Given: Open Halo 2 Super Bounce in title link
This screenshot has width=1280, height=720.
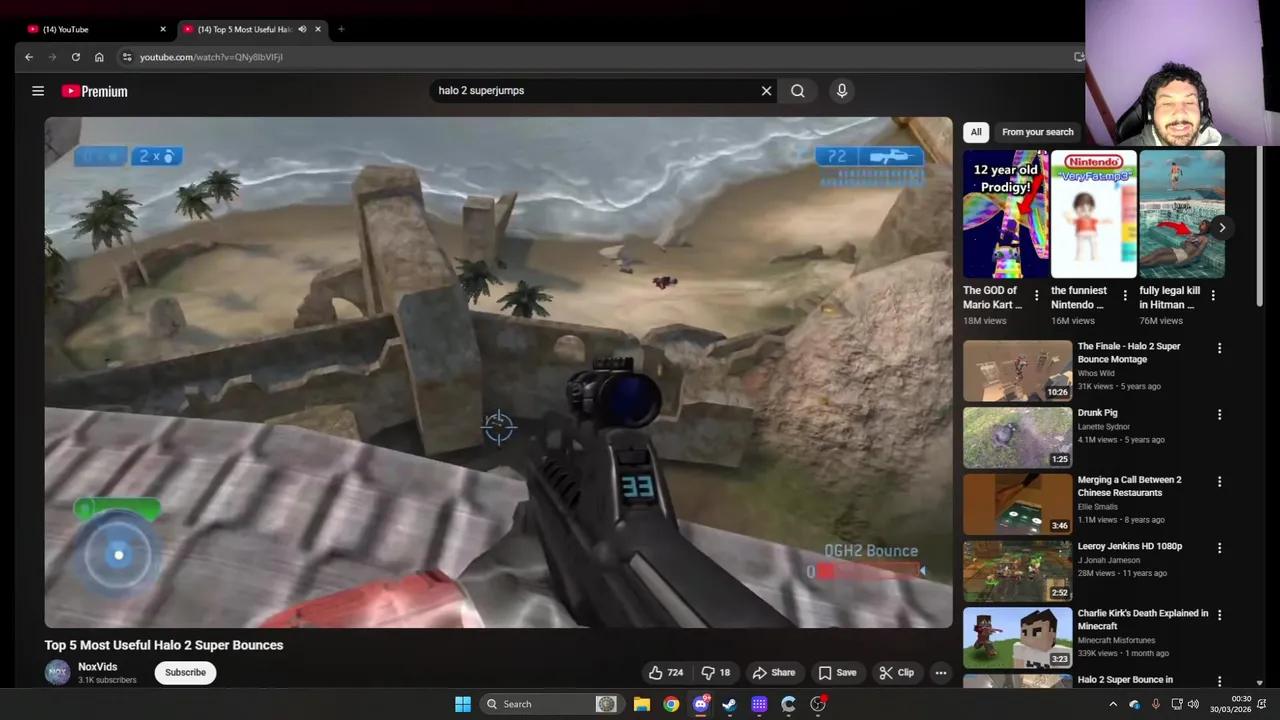Looking at the screenshot, I should 1125,680.
